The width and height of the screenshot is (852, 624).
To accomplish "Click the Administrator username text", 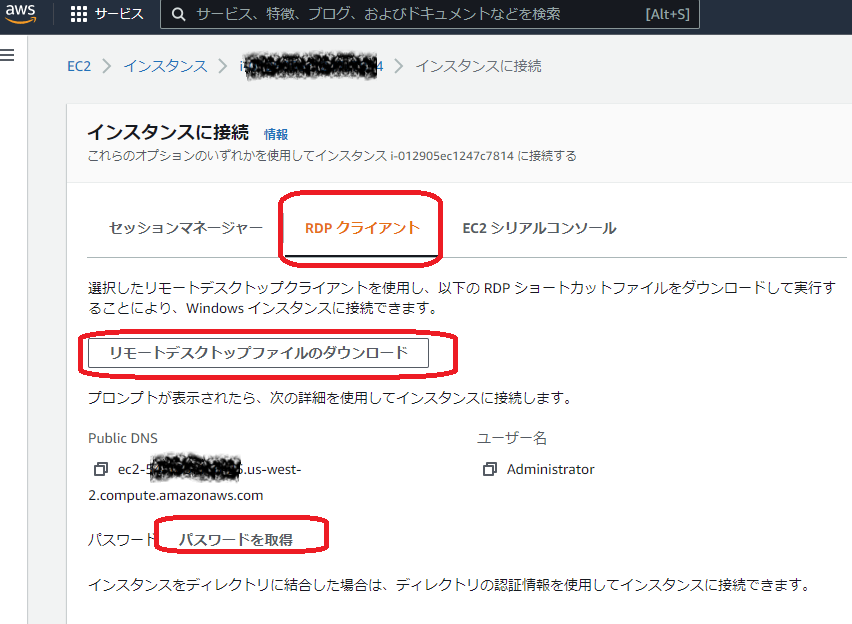I will (x=550, y=469).
